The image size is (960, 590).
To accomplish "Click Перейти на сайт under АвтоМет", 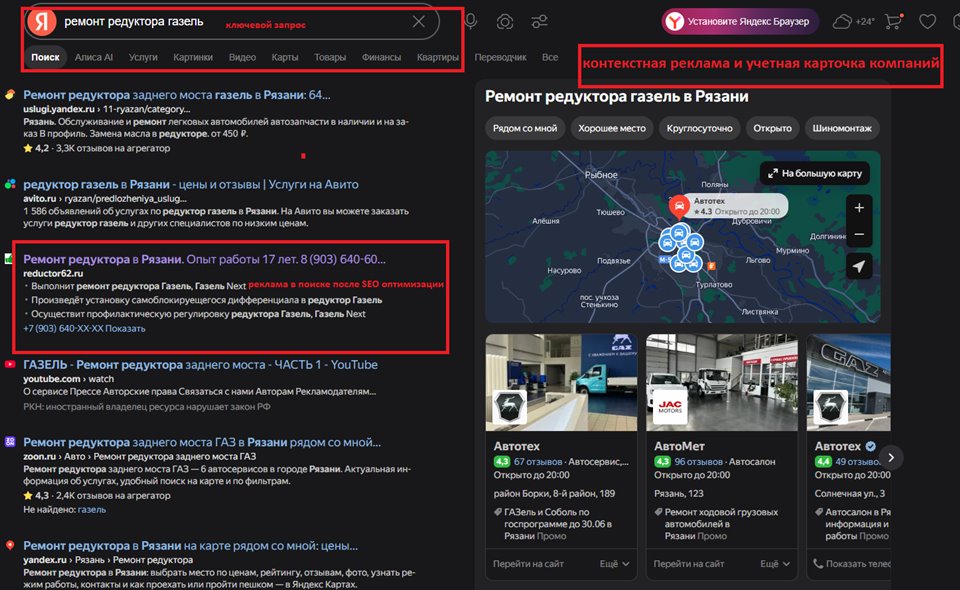I will pyautogui.click(x=689, y=564).
